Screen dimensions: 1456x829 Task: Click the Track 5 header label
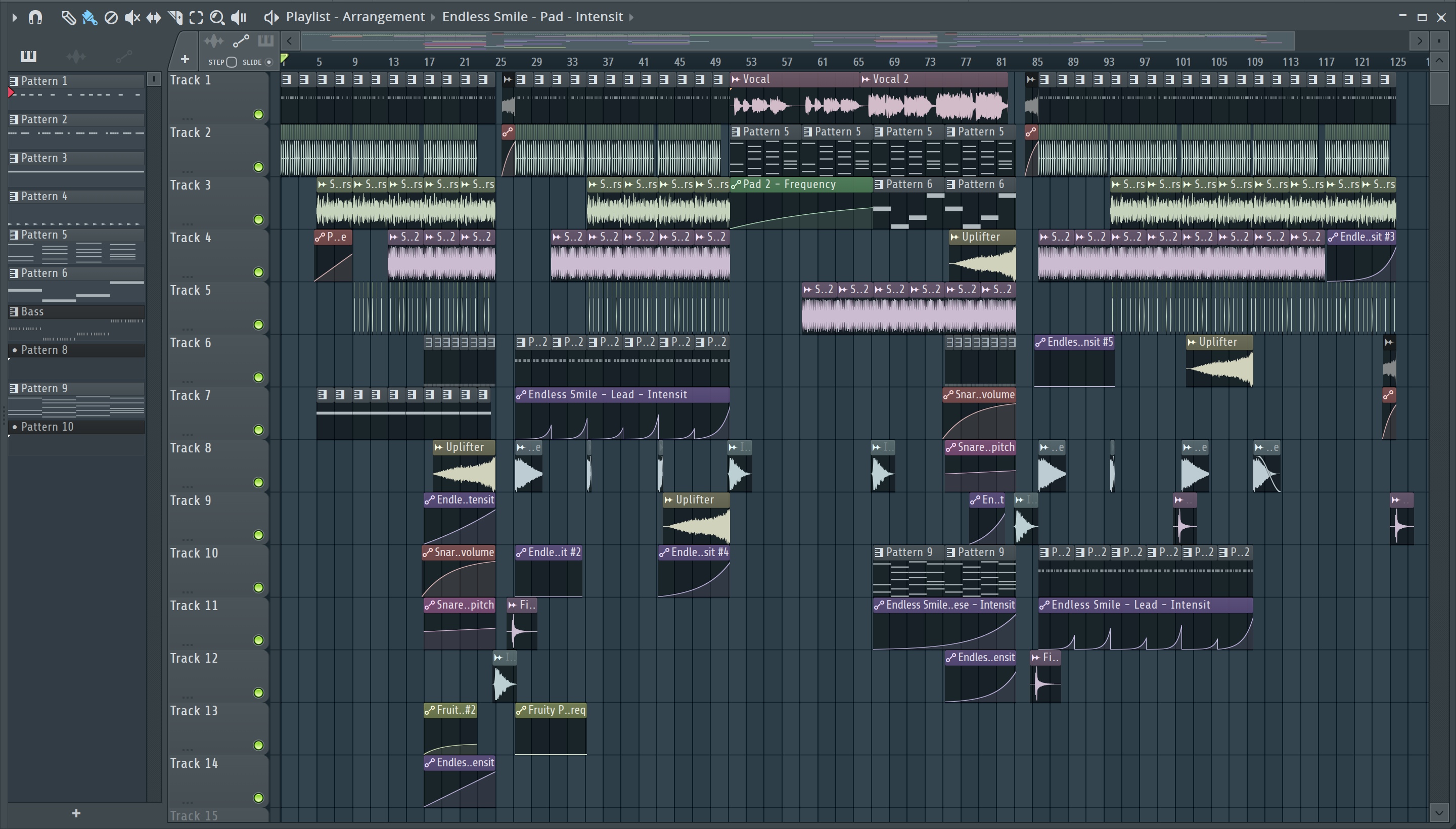point(190,290)
